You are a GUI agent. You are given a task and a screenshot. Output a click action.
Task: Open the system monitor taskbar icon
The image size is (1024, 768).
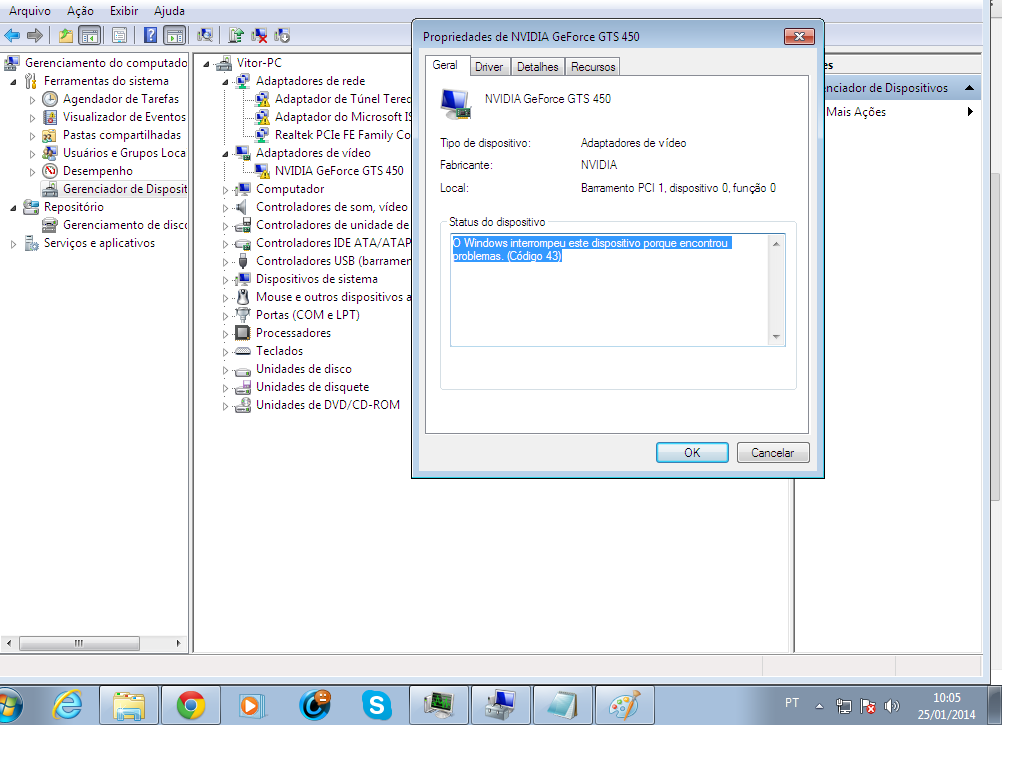coord(439,705)
